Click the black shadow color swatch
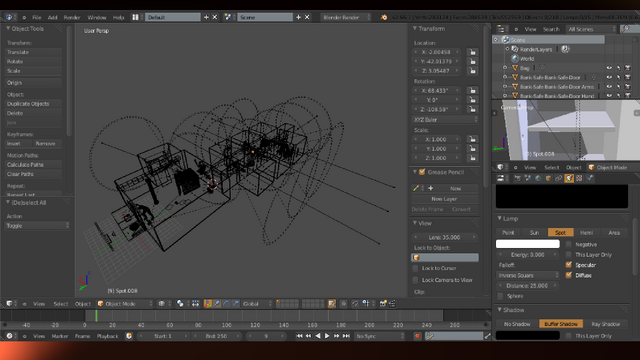 527,336
